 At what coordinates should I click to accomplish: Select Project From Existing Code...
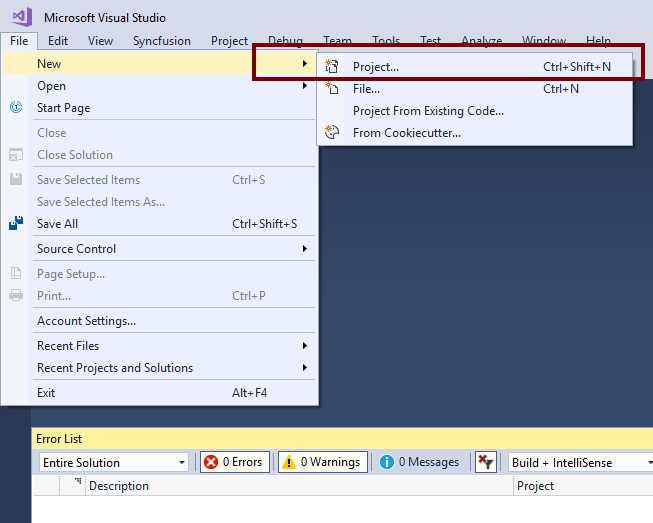coord(474,111)
